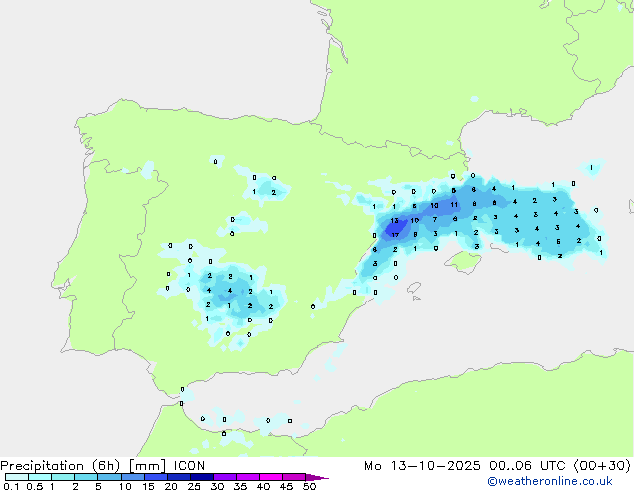Click the "13" precipitation value on the map
Image resolution: width=634 pixels, height=490 pixels.
click(x=394, y=221)
